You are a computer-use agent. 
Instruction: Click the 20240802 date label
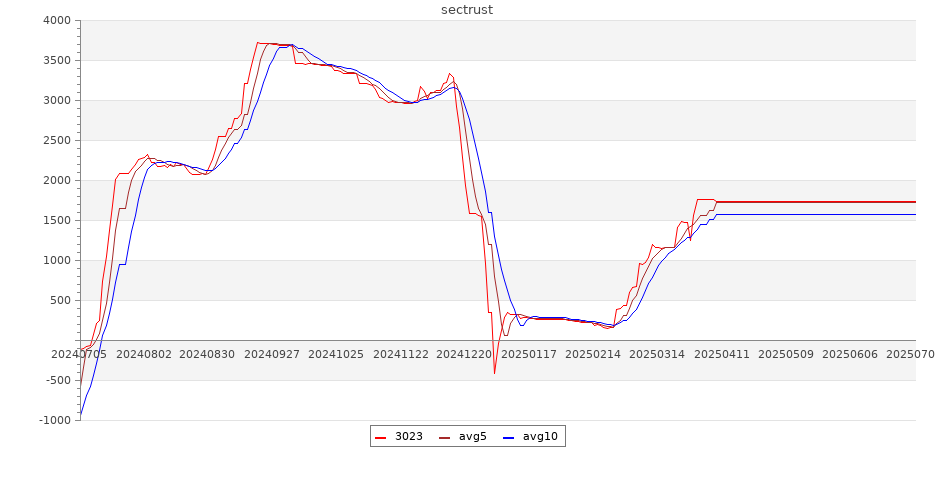click(143, 354)
